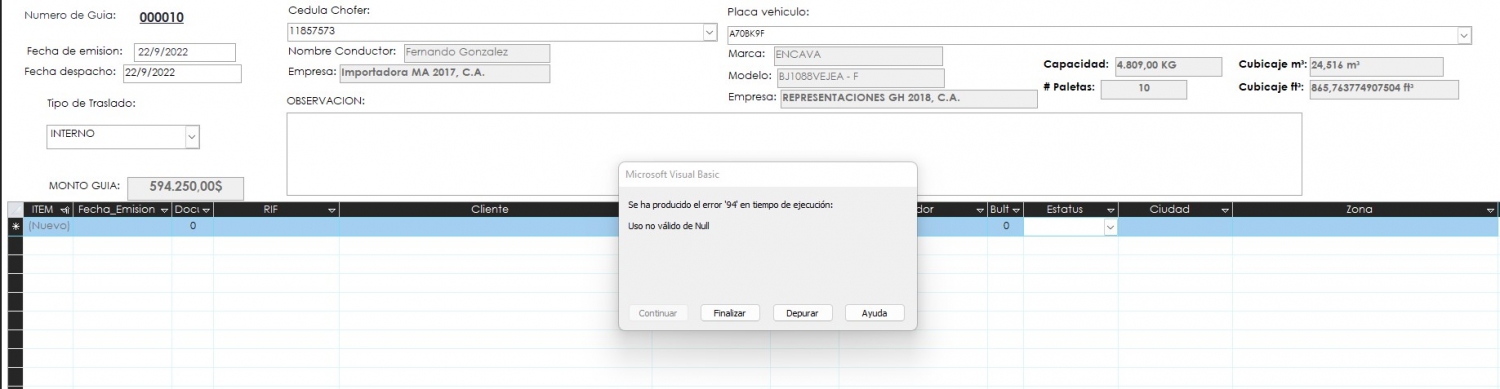
Task: Open filter arrow on Fecha_Emision column
Action: pos(164,210)
